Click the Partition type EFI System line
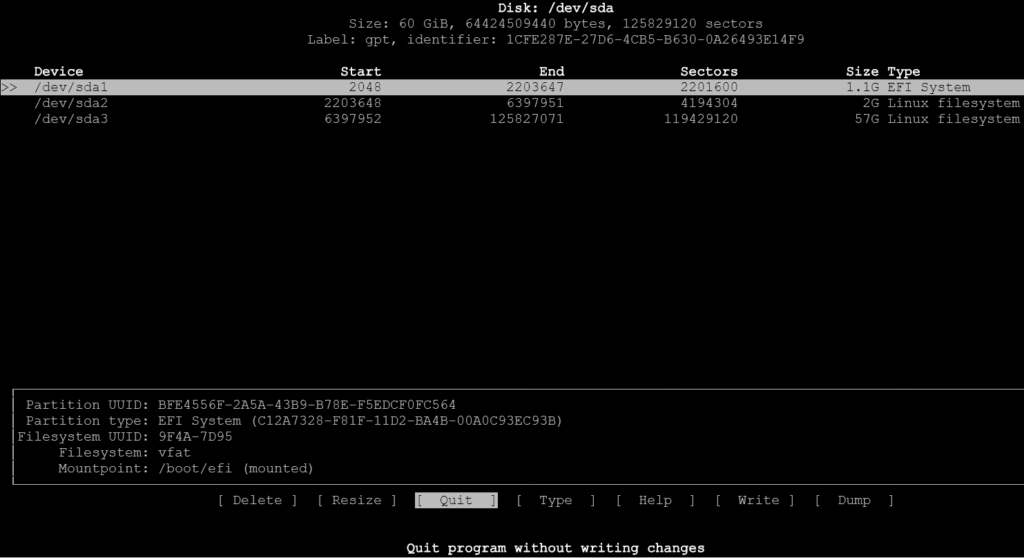 (294, 421)
